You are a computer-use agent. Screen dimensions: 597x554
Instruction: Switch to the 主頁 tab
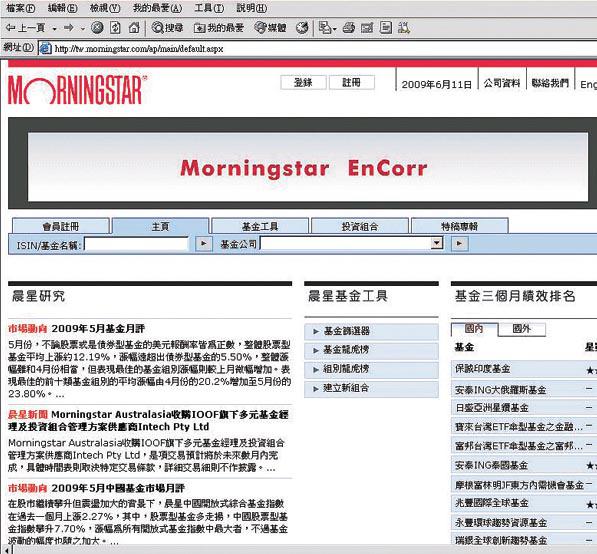(x=160, y=226)
